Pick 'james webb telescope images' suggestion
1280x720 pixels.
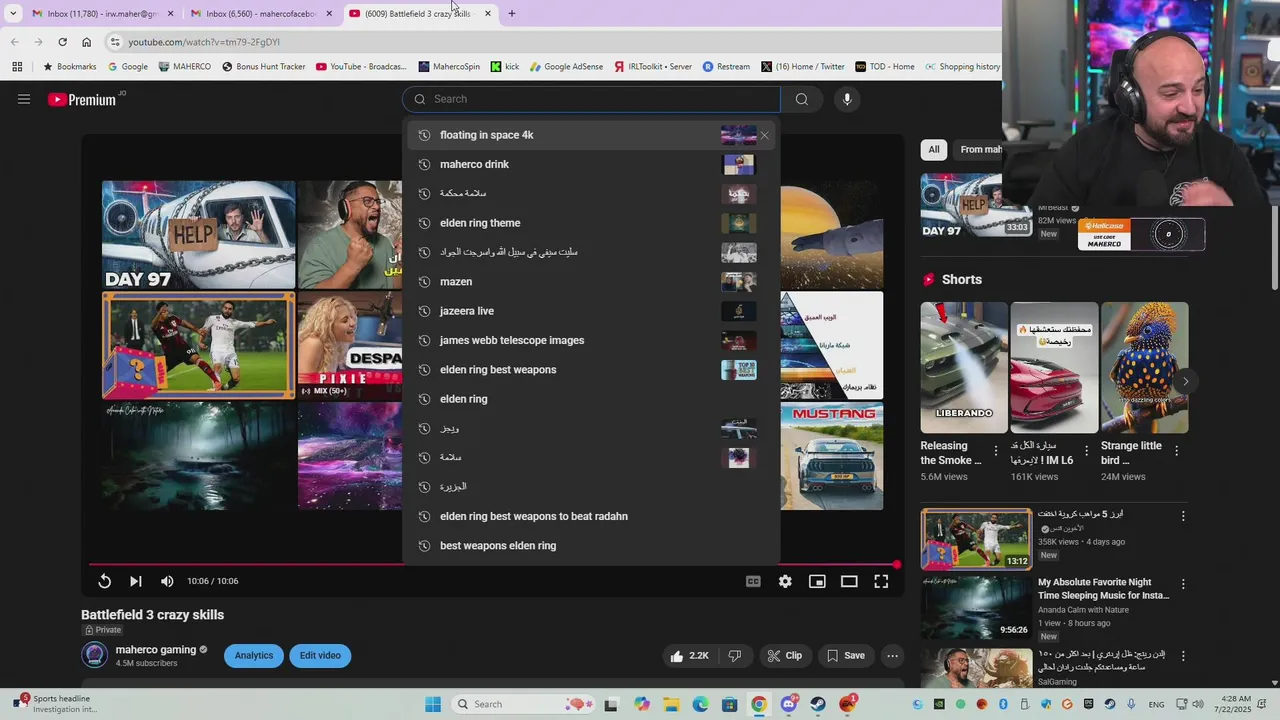(591, 340)
